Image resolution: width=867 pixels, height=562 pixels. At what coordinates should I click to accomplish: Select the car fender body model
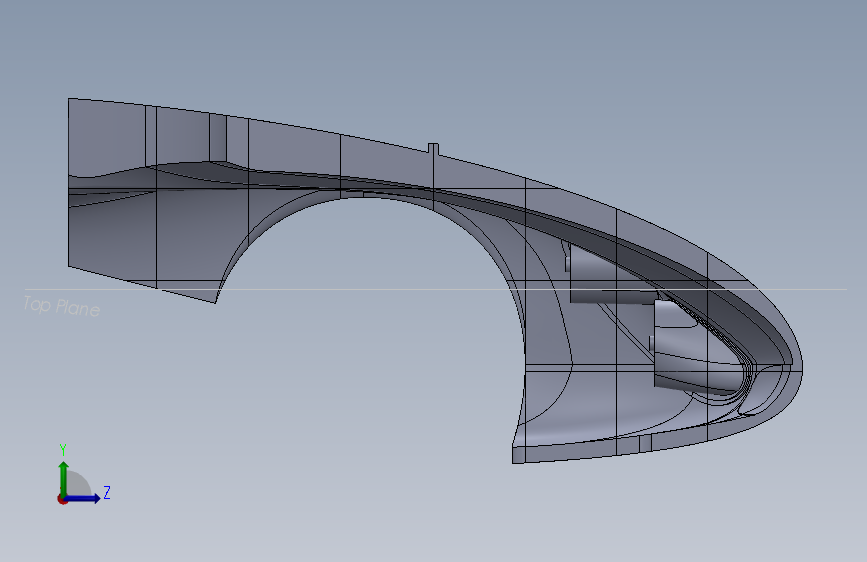pos(435,281)
